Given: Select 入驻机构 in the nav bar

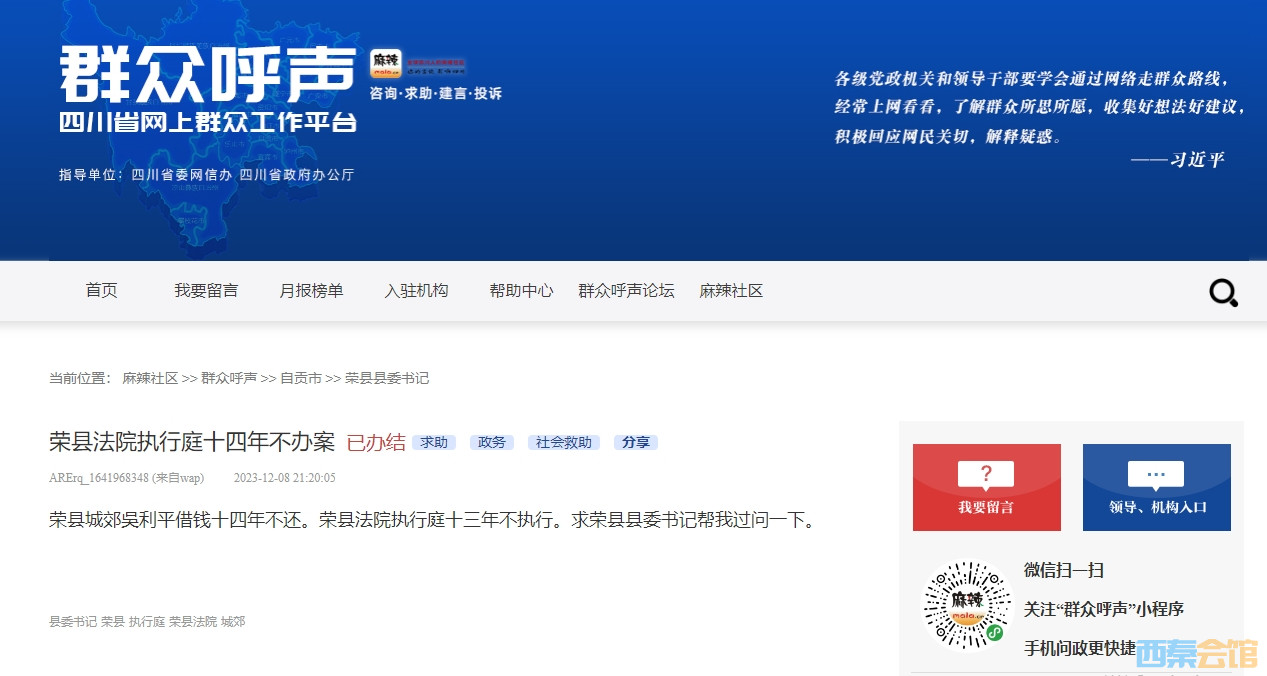Looking at the screenshot, I should (x=416, y=291).
